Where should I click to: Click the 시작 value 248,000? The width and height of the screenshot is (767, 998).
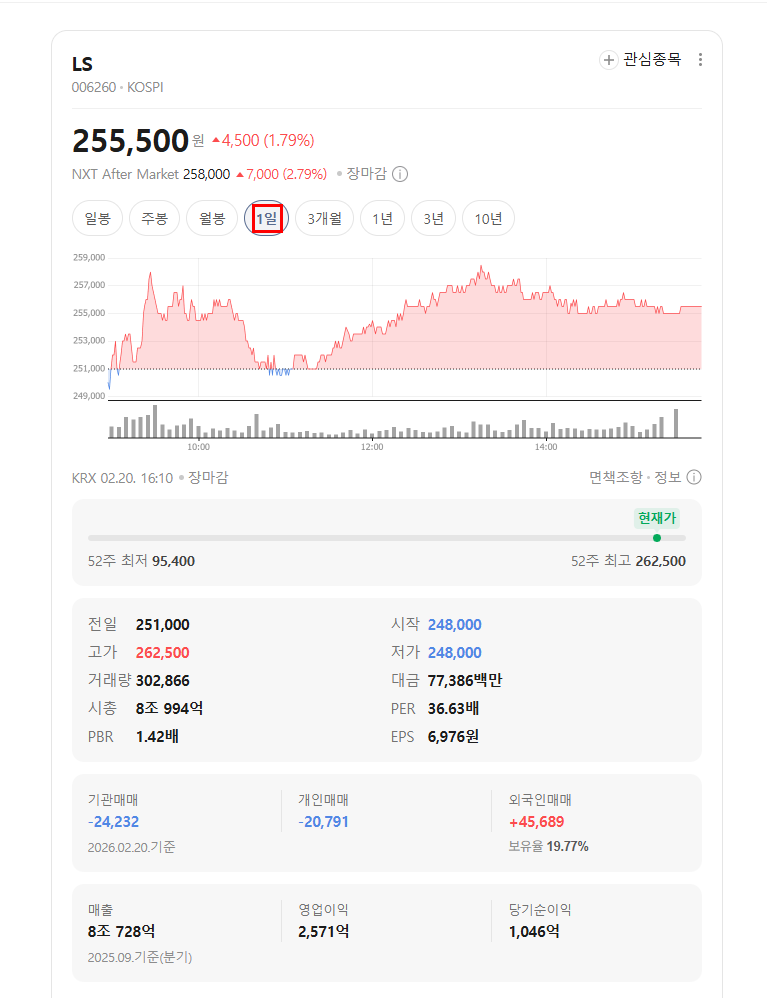(454, 625)
